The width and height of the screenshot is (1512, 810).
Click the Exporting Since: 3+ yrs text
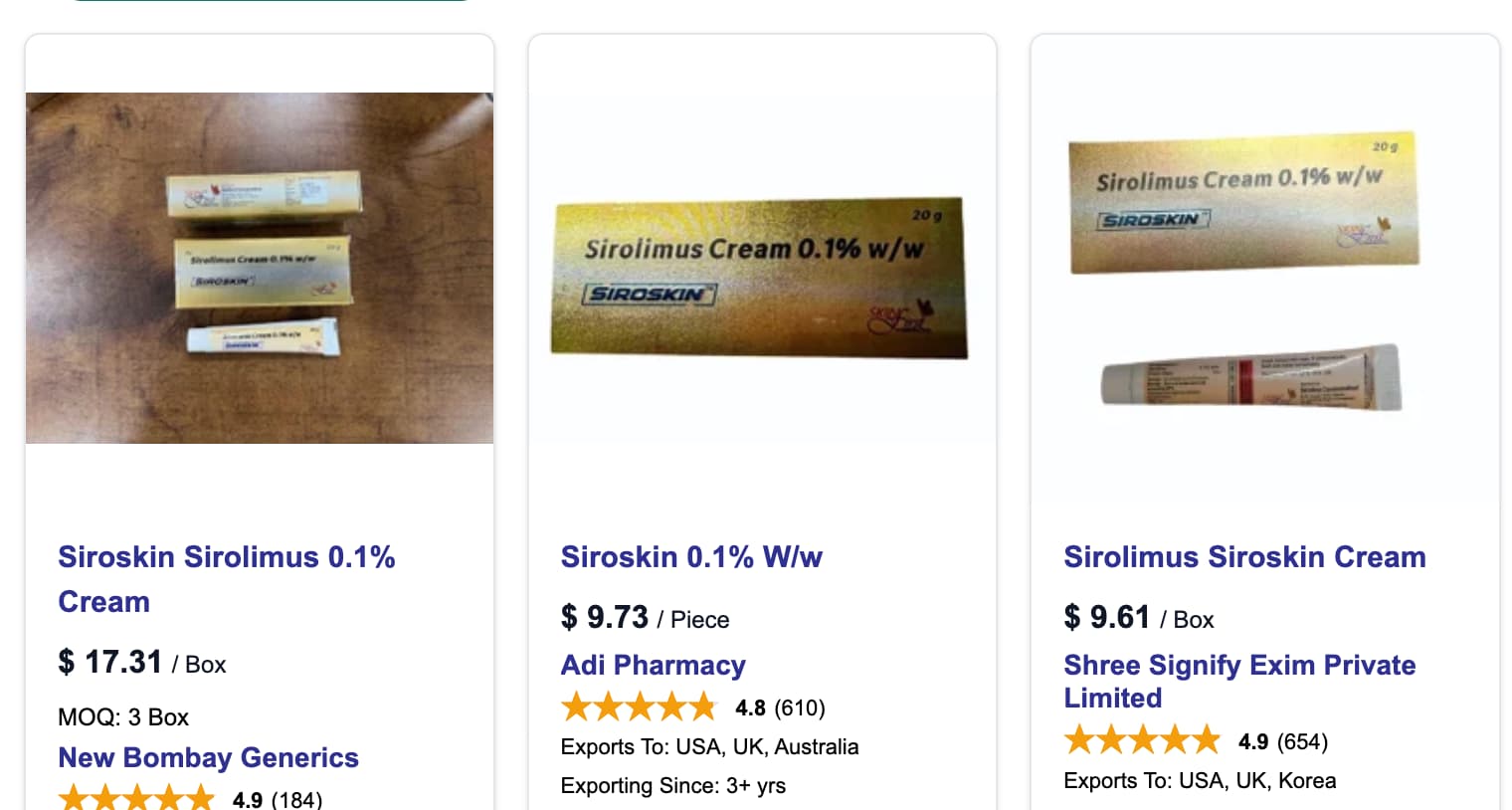click(672, 786)
